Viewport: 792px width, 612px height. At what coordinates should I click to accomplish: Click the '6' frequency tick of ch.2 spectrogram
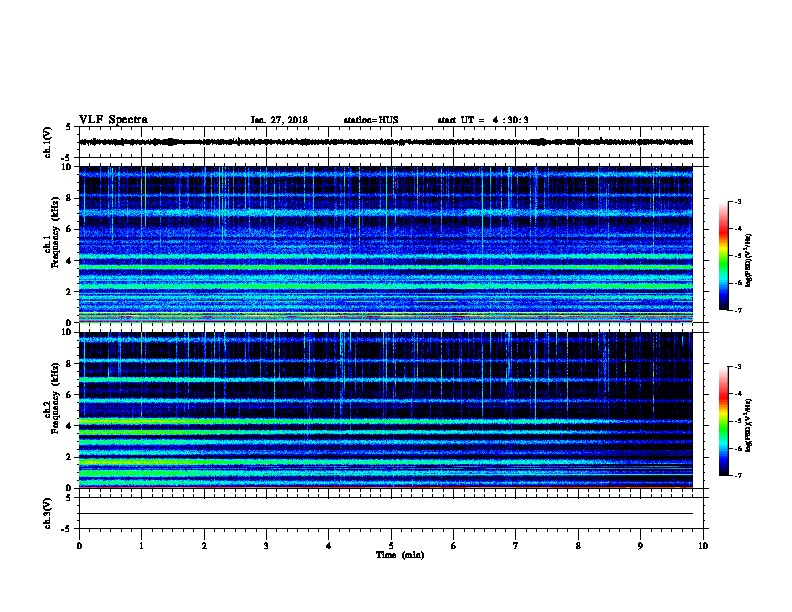69,394
